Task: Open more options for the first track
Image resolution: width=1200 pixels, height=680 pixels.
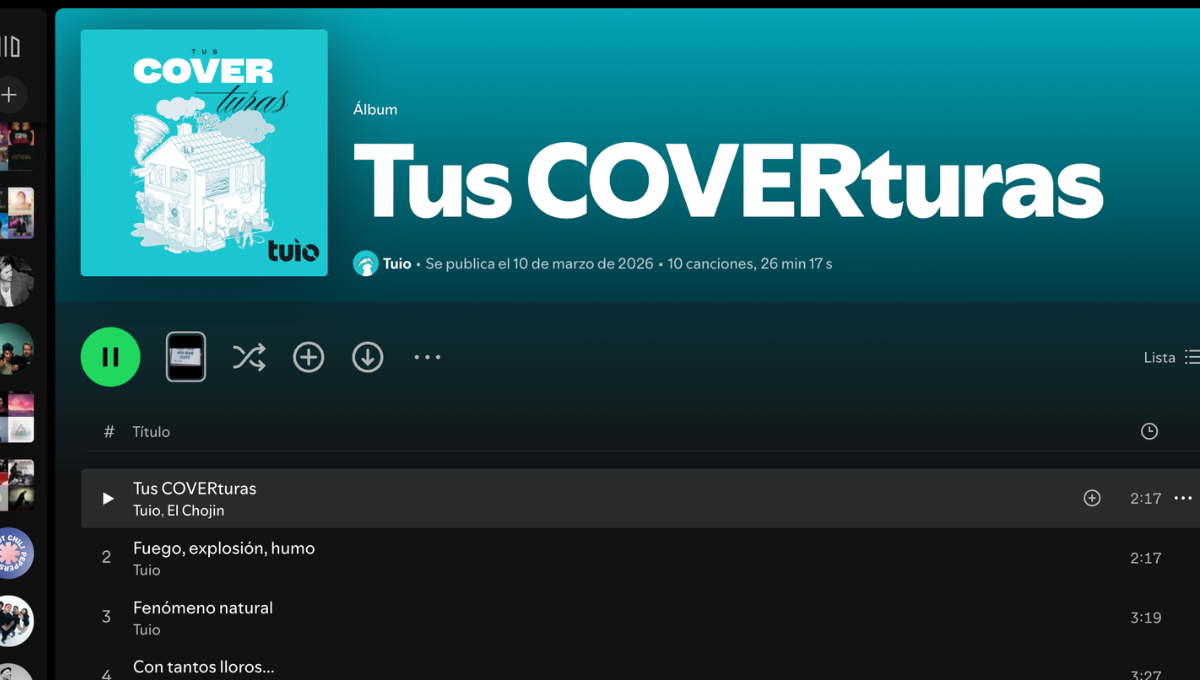Action: [x=1183, y=498]
